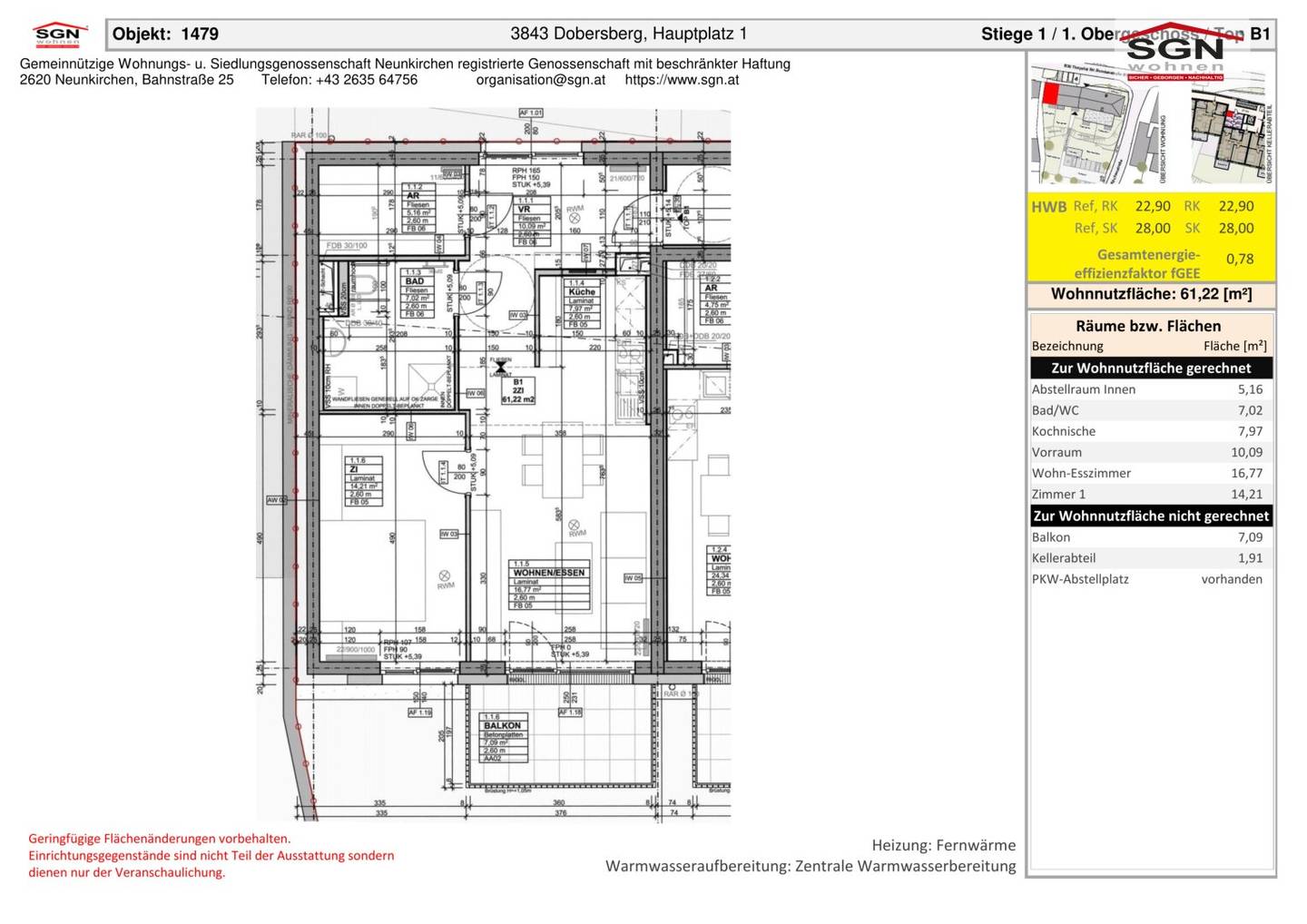Open the Kellerabteil overview thumbnail

point(1226,134)
